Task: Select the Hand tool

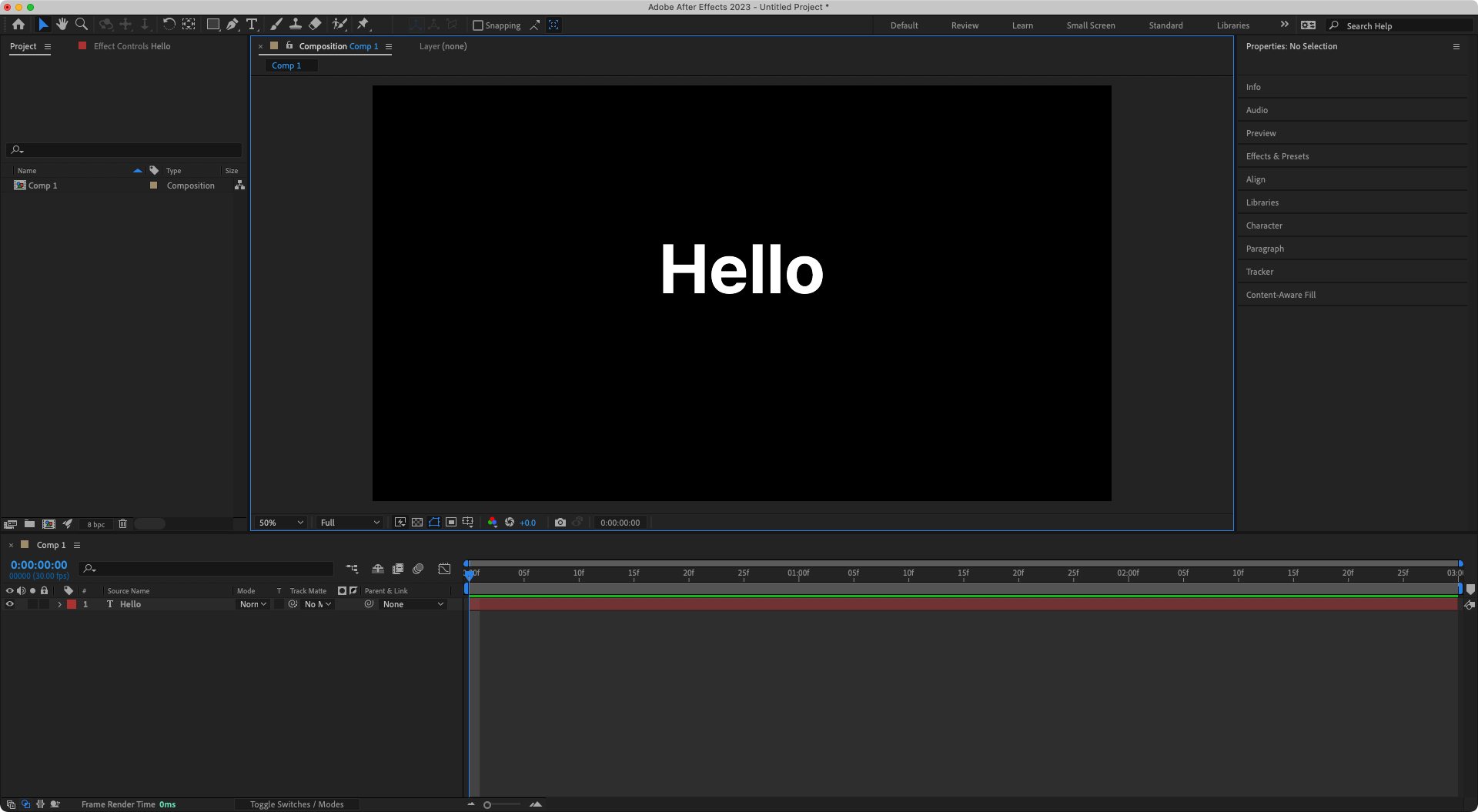Action: point(62,25)
